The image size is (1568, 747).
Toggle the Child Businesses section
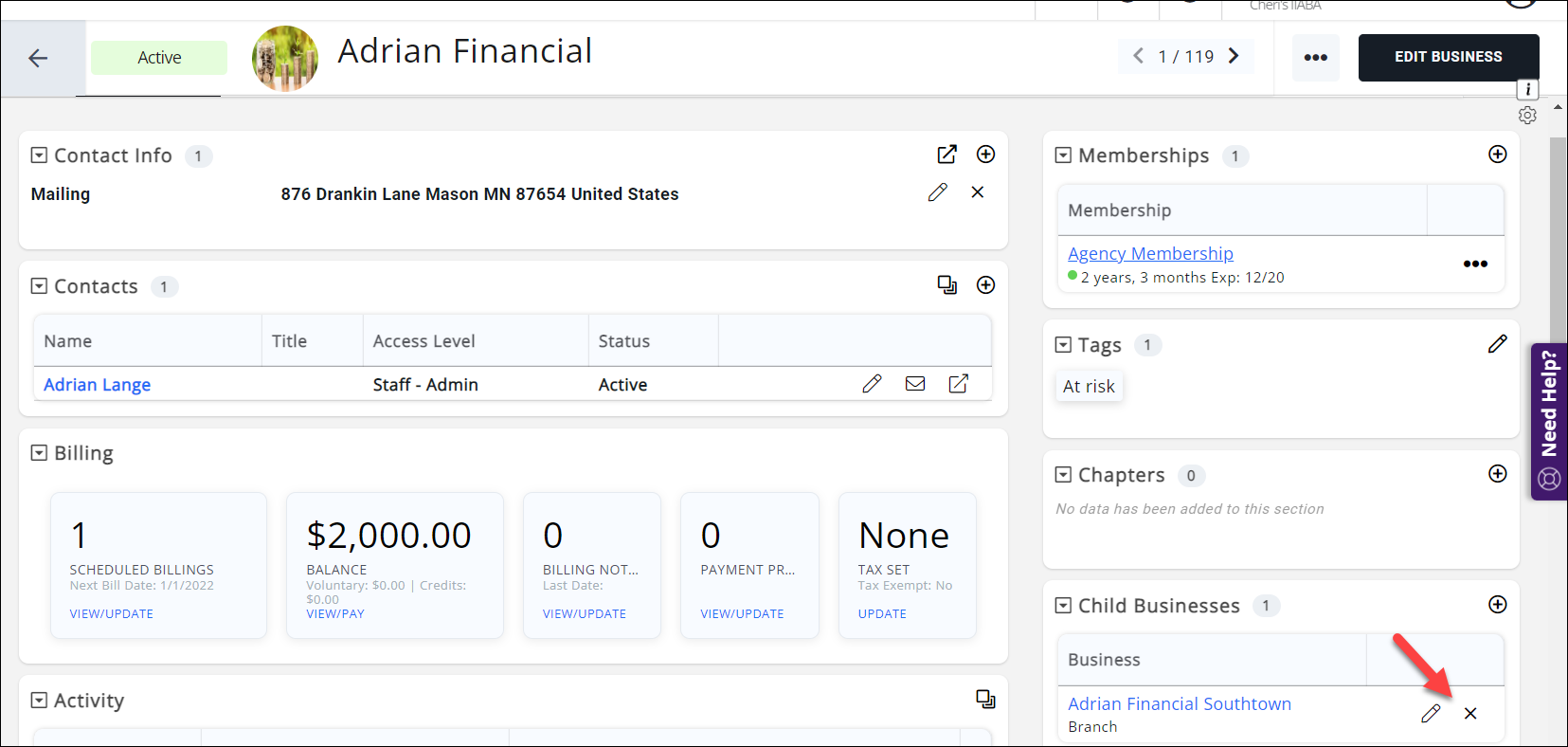tap(1063, 605)
